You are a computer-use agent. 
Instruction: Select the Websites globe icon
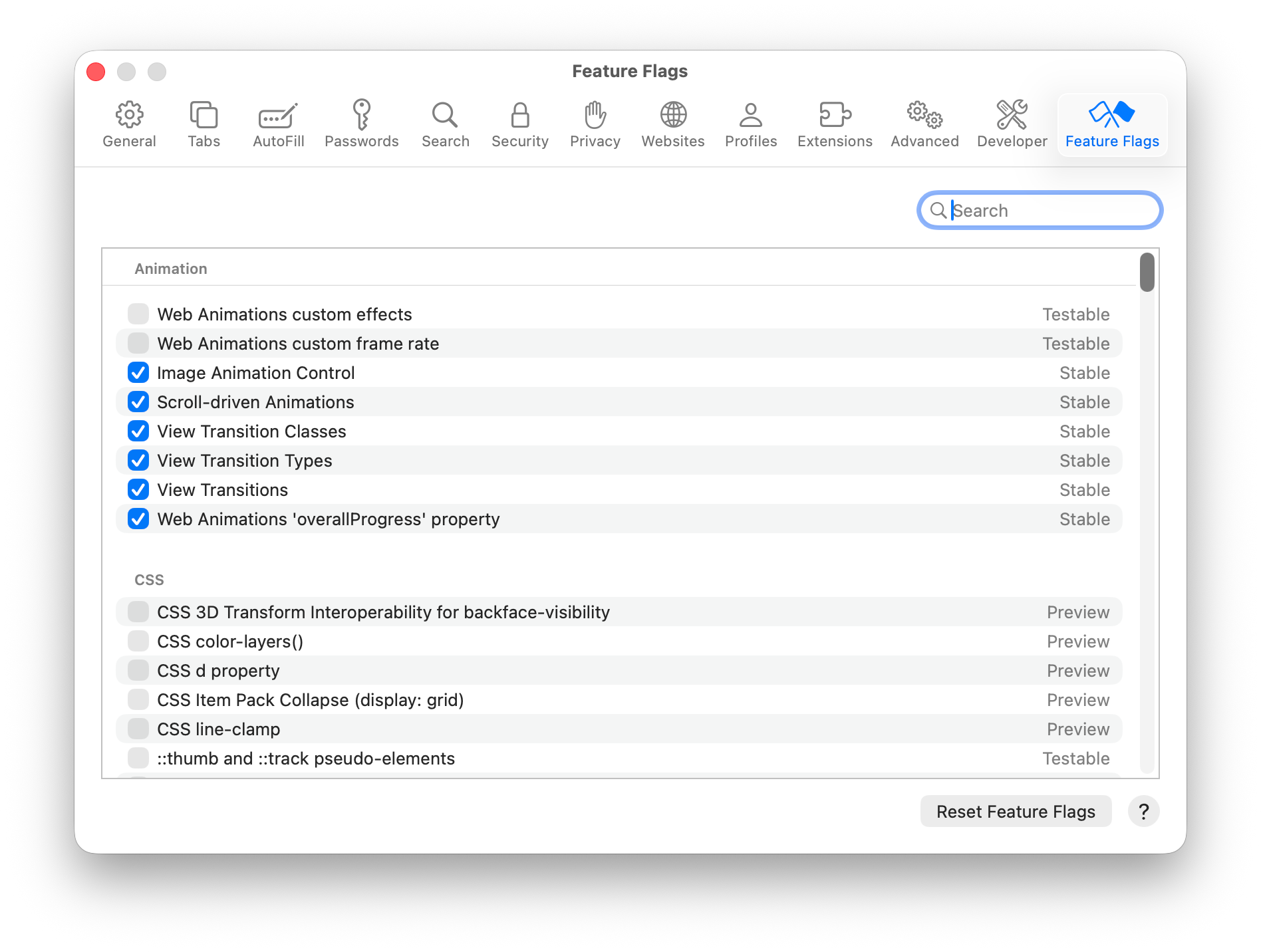[672, 116]
